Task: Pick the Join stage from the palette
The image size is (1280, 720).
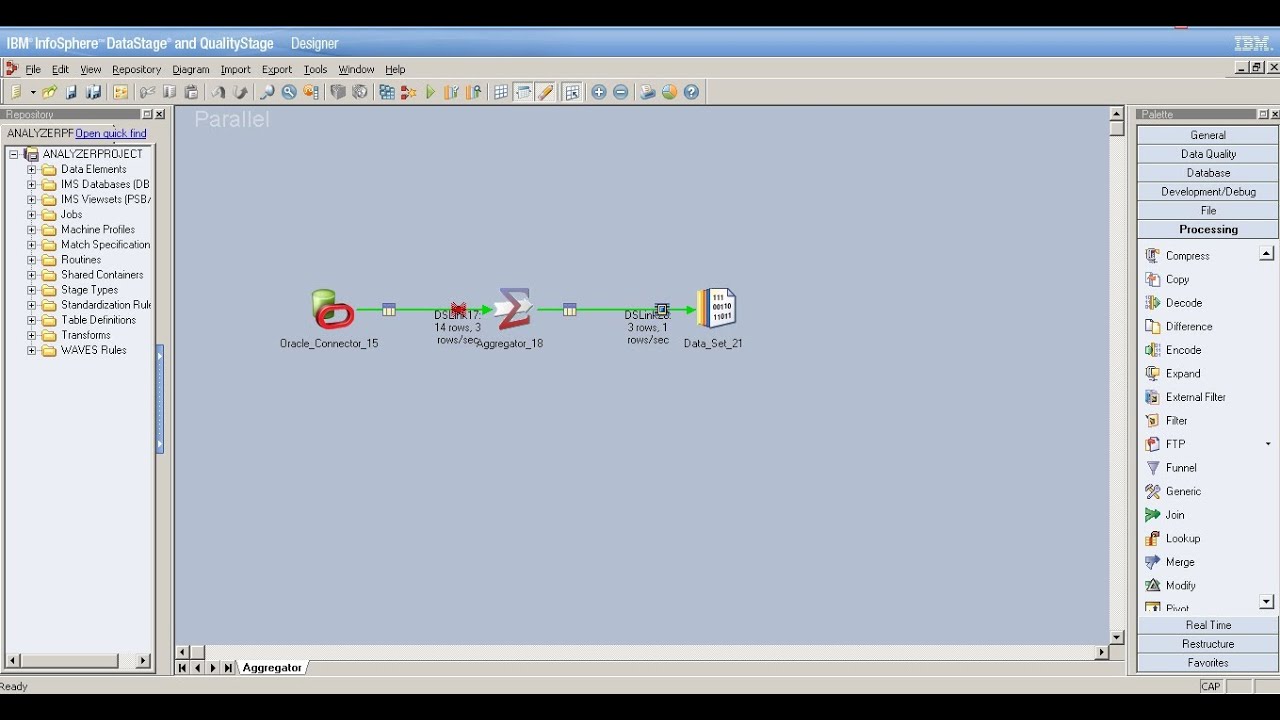Action: pos(1165,515)
